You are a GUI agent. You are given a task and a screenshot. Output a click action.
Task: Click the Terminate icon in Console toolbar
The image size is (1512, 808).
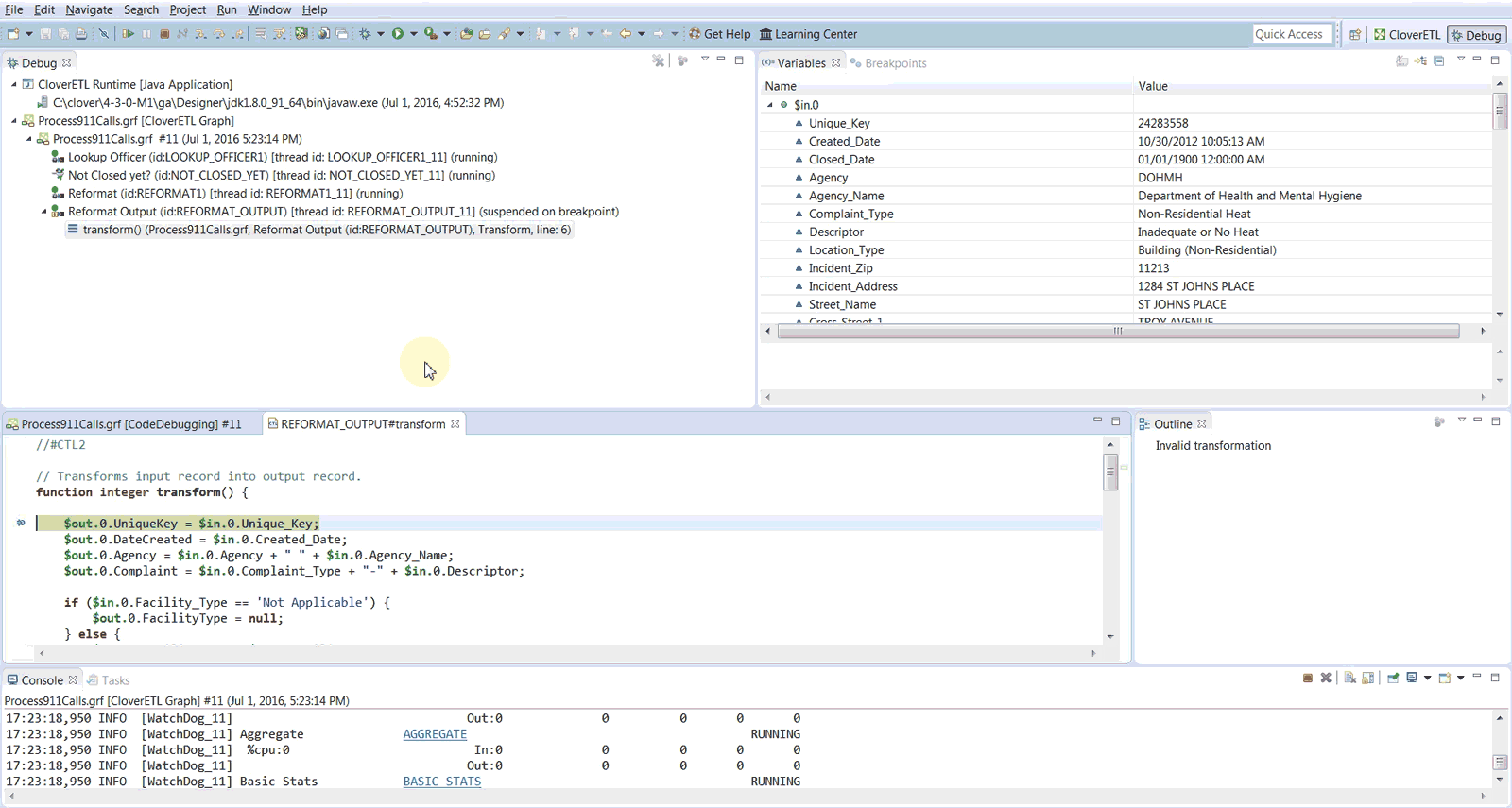(1308, 678)
